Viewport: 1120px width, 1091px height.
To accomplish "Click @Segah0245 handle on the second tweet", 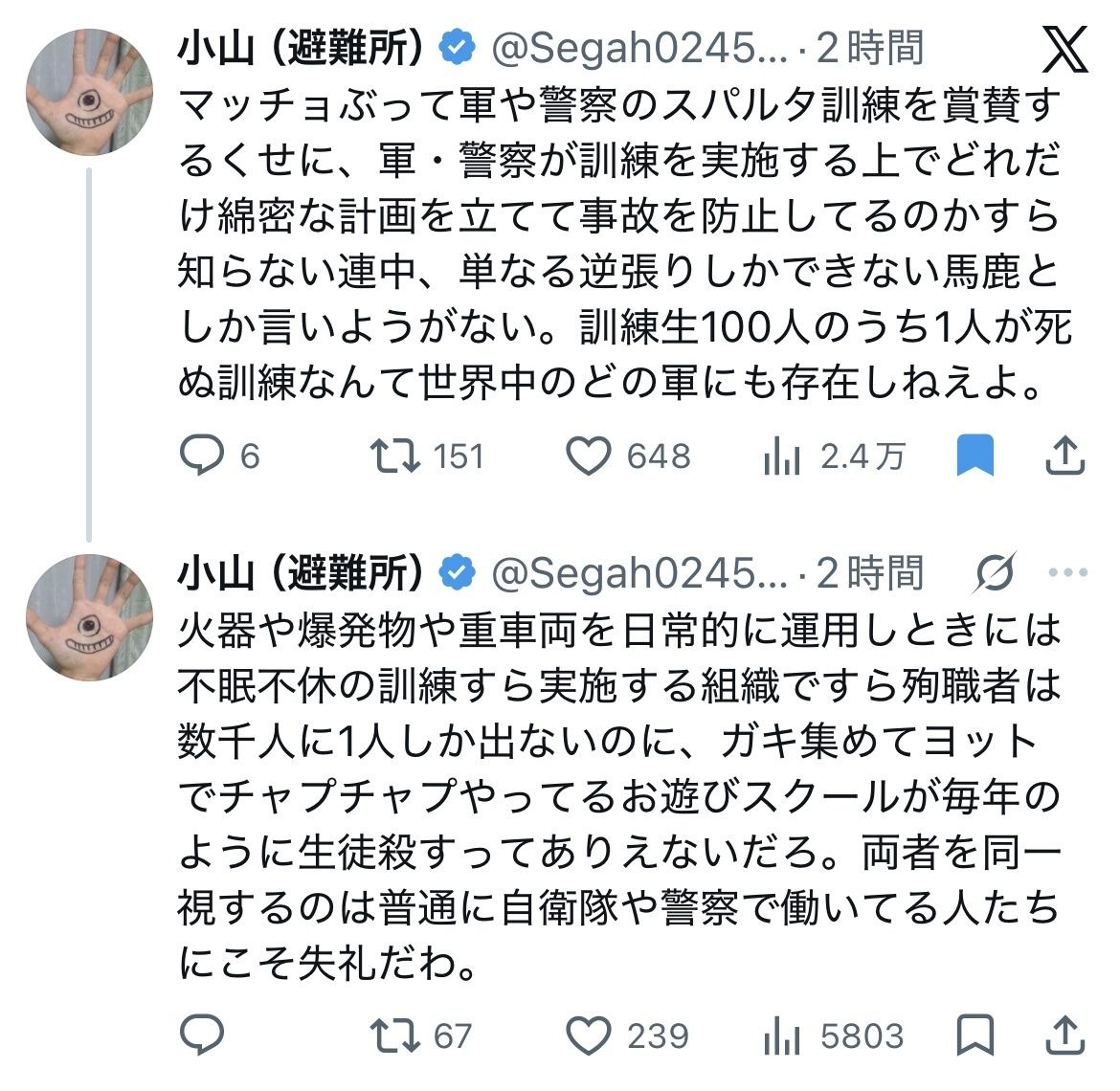I will tap(637, 573).
